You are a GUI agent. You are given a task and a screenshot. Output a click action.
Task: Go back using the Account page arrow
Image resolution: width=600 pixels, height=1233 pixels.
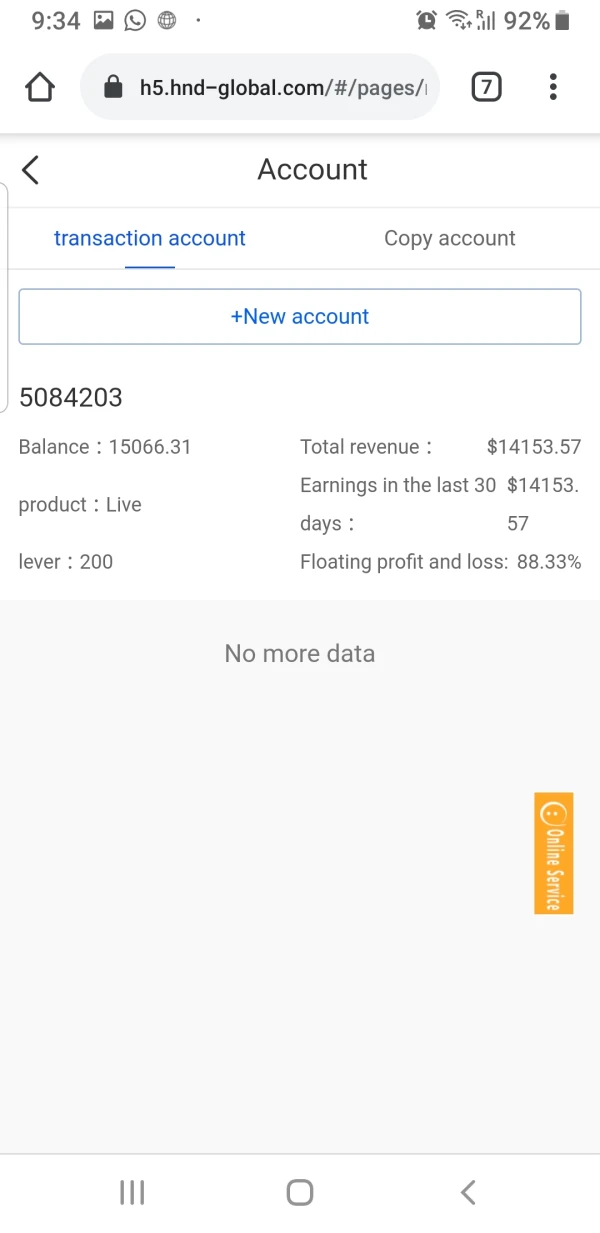click(x=31, y=170)
